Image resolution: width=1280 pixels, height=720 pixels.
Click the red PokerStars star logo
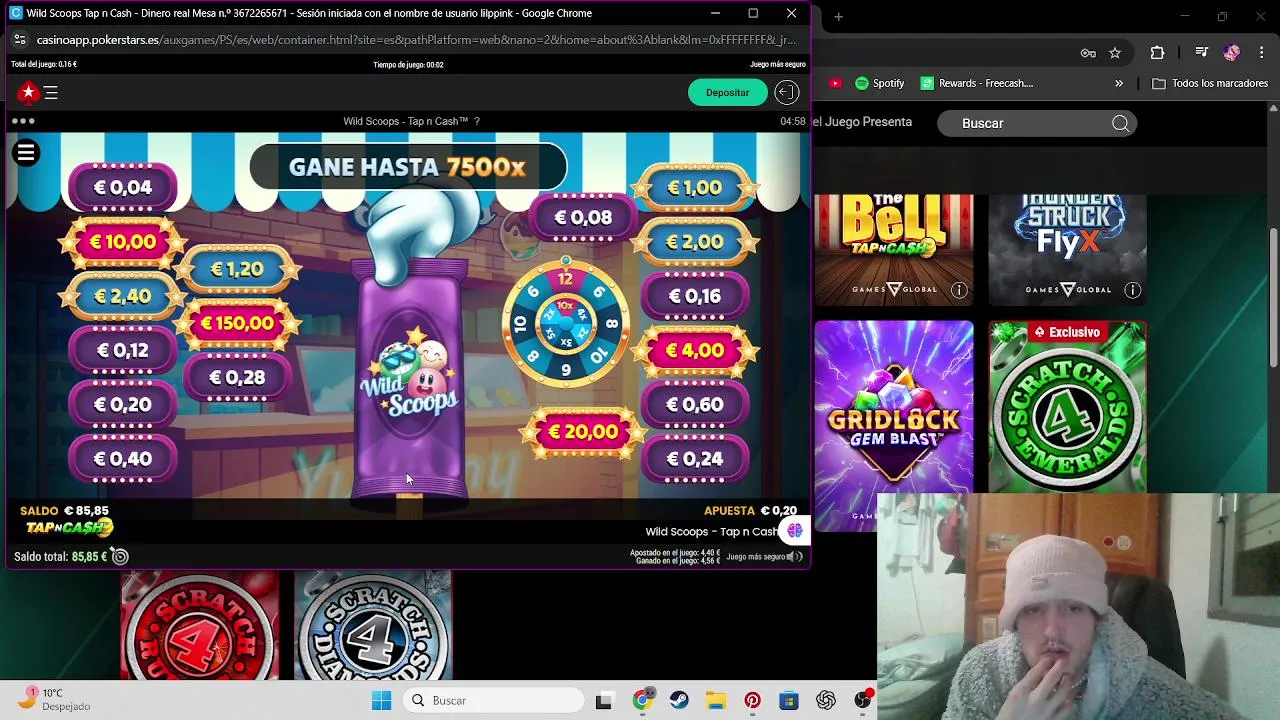[28, 92]
